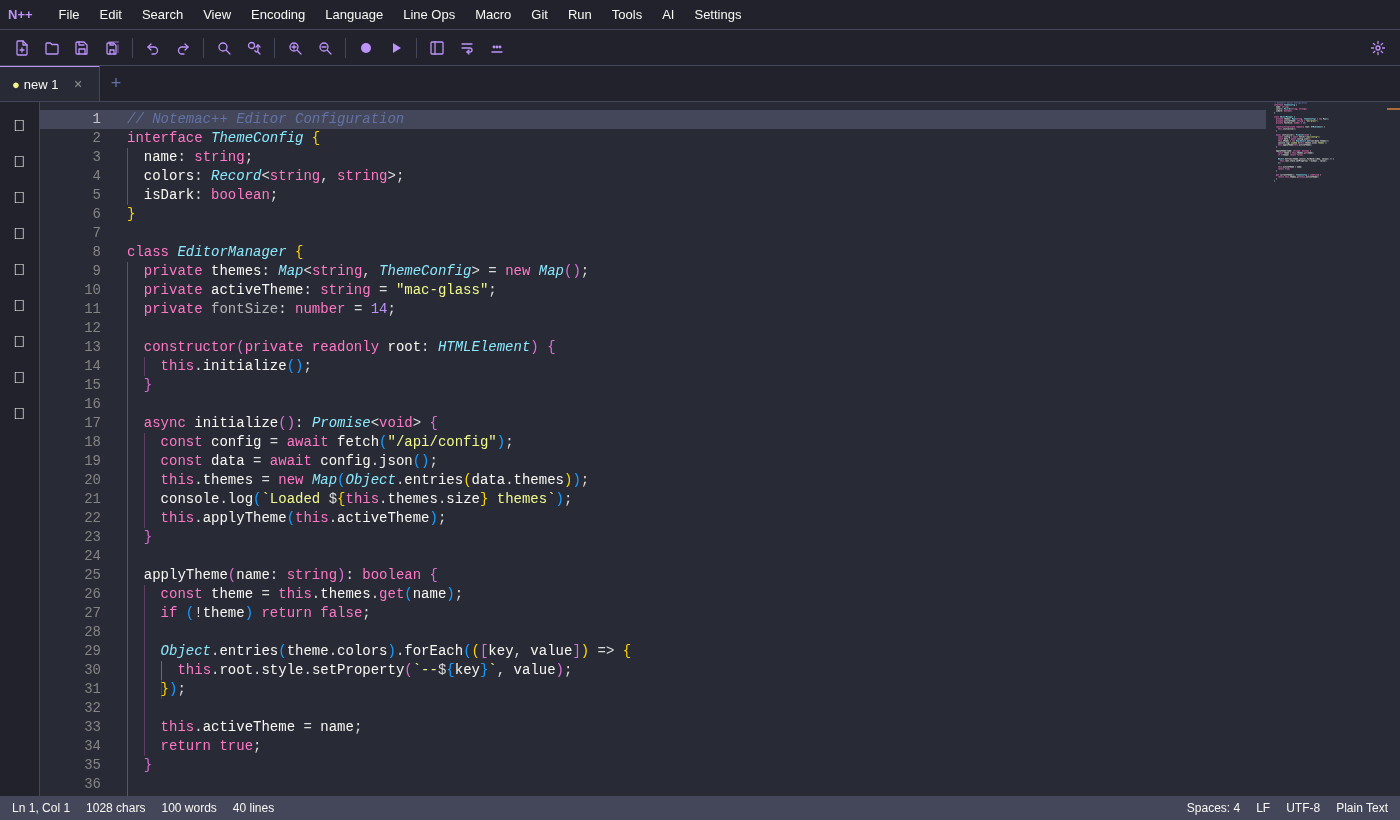Click the UTF-8 encoding in status bar
1400x820 pixels.
pos(1303,808)
